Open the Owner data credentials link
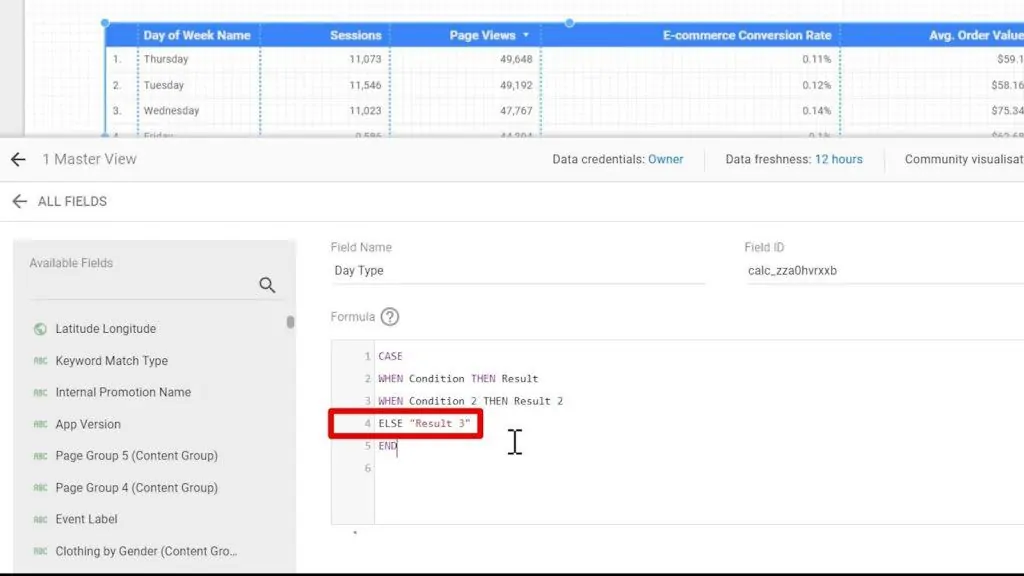Screen dimensions: 1024x576 665,159
